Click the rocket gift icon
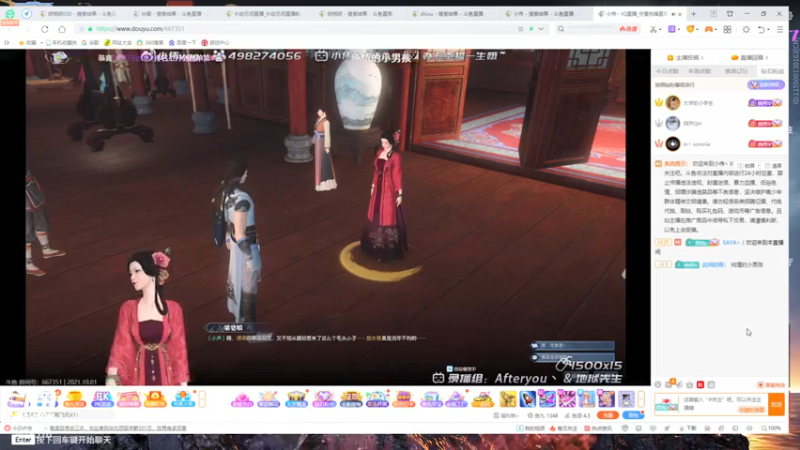Viewport: 800px width, 450px height. click(x=528, y=399)
